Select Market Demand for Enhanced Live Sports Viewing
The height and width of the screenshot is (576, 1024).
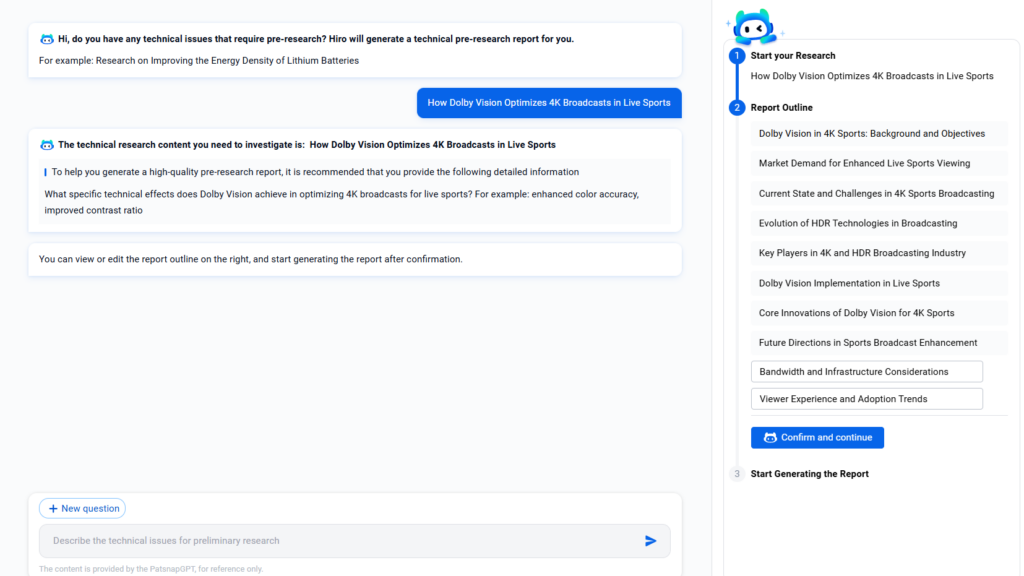point(864,163)
